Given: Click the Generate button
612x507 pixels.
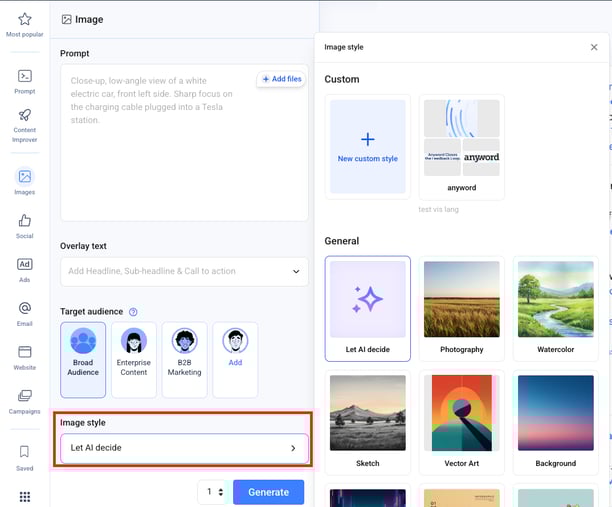Looking at the screenshot, I should 268,492.
